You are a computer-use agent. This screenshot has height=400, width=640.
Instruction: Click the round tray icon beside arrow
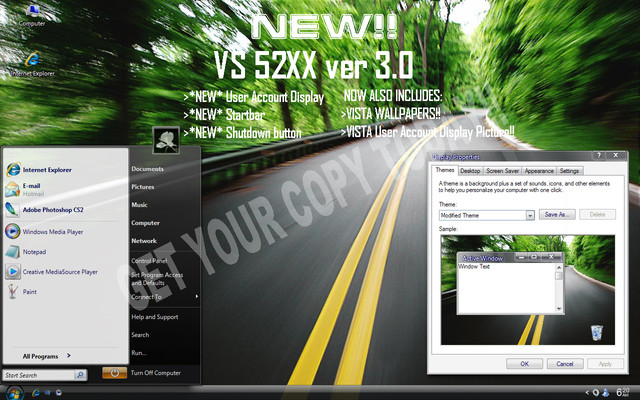pyautogui.click(x=596, y=393)
